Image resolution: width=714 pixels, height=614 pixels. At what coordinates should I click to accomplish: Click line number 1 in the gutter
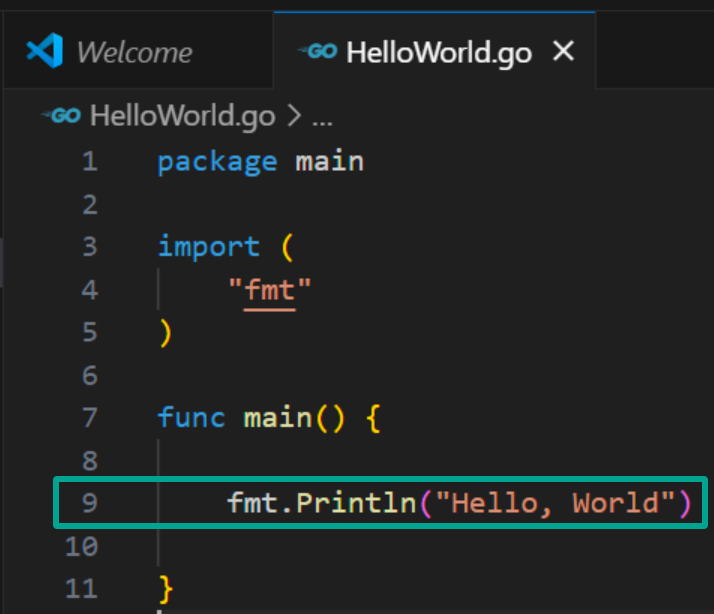coord(90,161)
